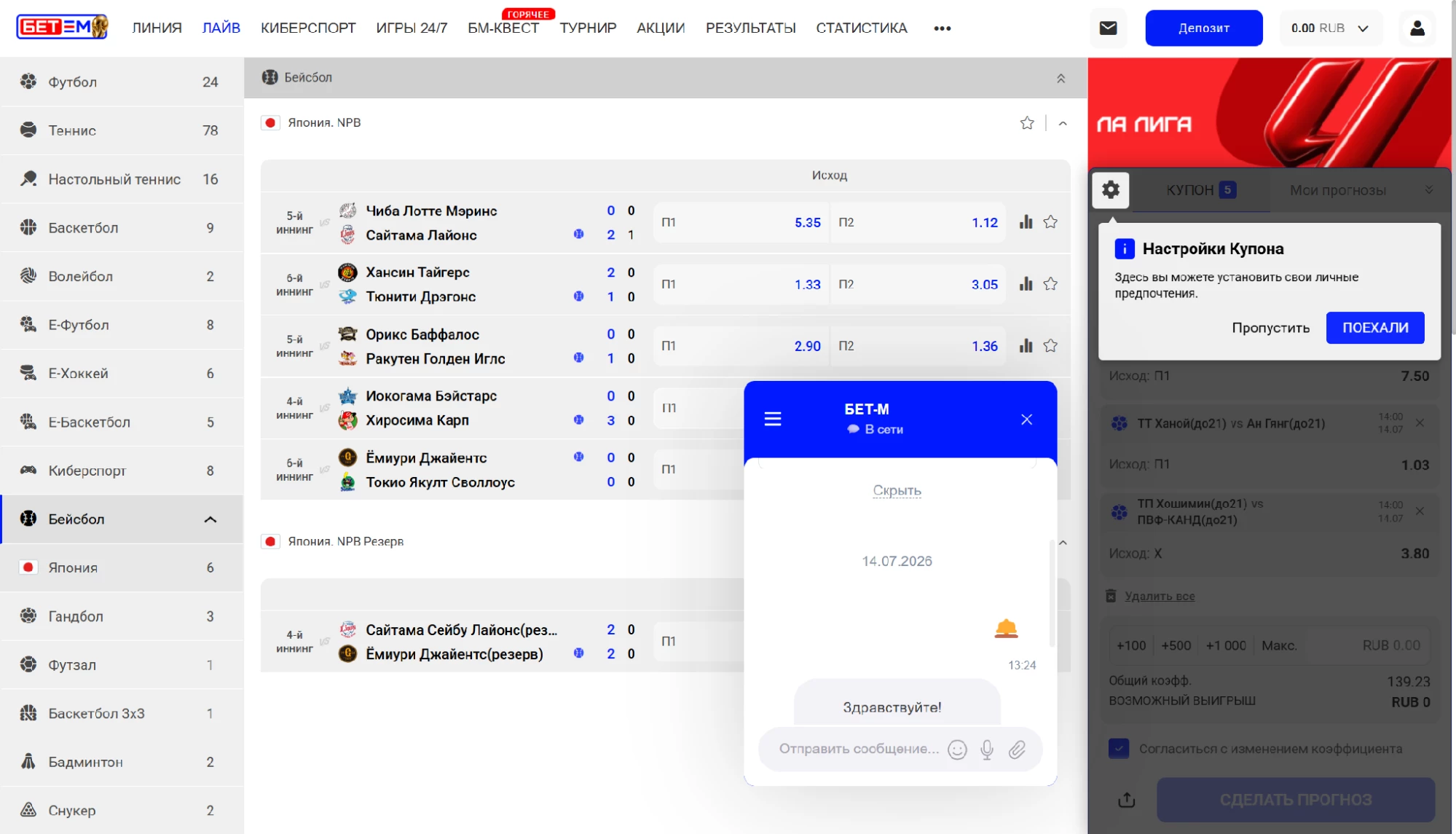Toggle agree with coefficient change checkbox
Image resolution: width=1456 pixels, height=834 pixels.
pos(1119,749)
